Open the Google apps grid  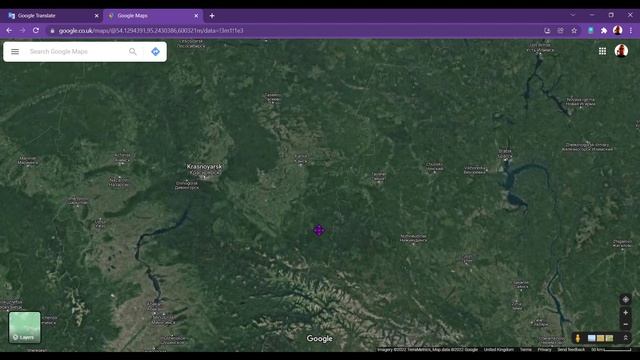tap(602, 51)
